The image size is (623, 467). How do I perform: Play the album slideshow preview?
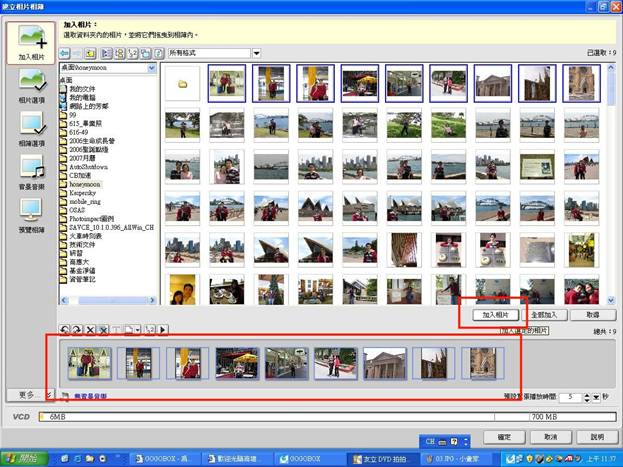tap(163, 330)
